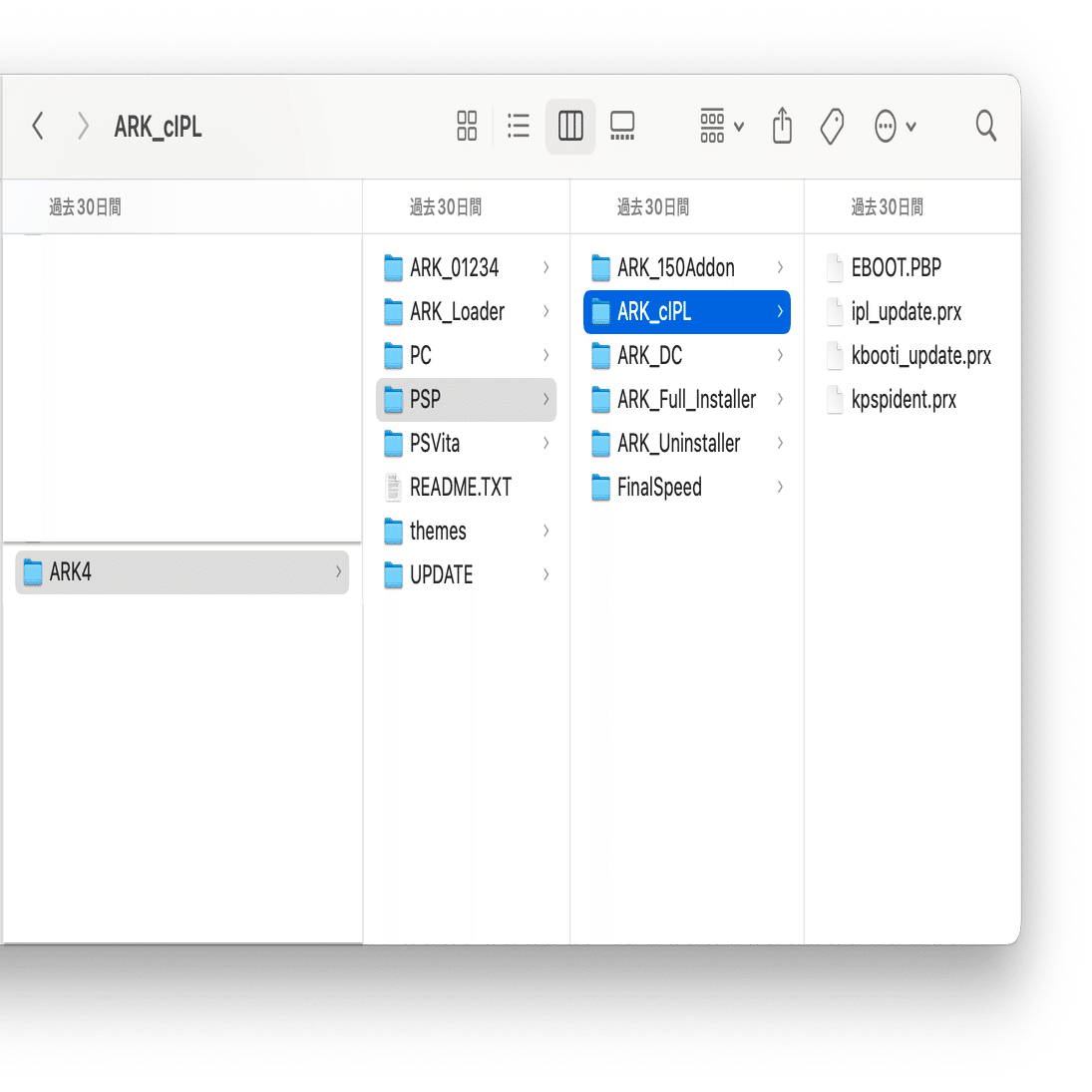This screenshot has height=1092, width=1092.
Task: Open the ARK_150Addon folder
Action: pyautogui.click(x=687, y=267)
